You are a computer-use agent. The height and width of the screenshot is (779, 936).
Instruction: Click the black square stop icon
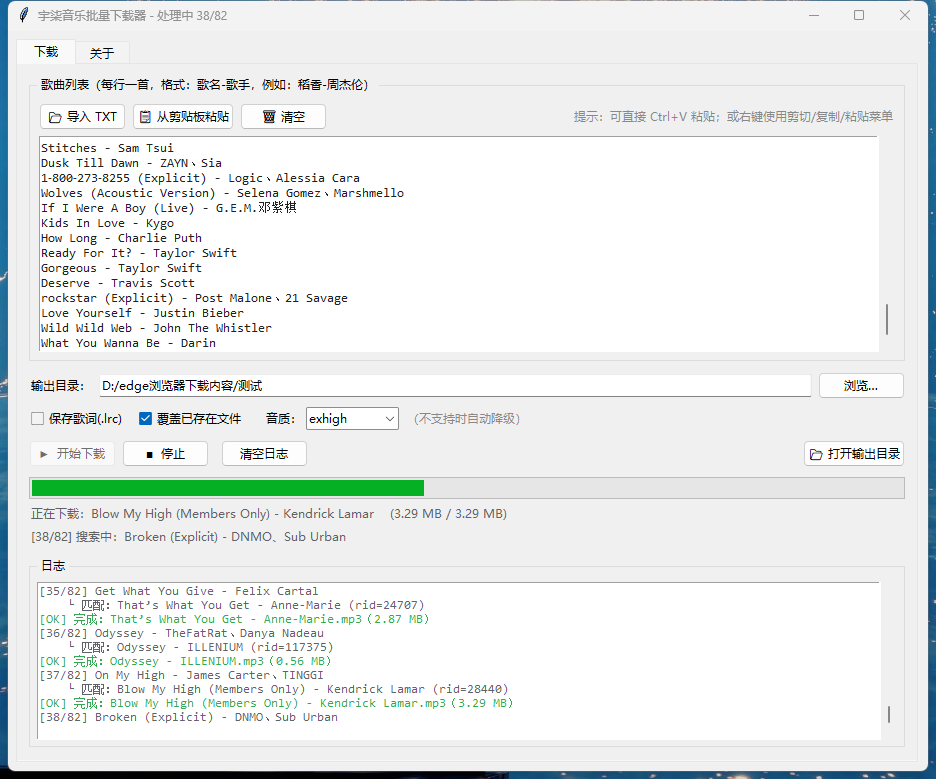[150, 455]
